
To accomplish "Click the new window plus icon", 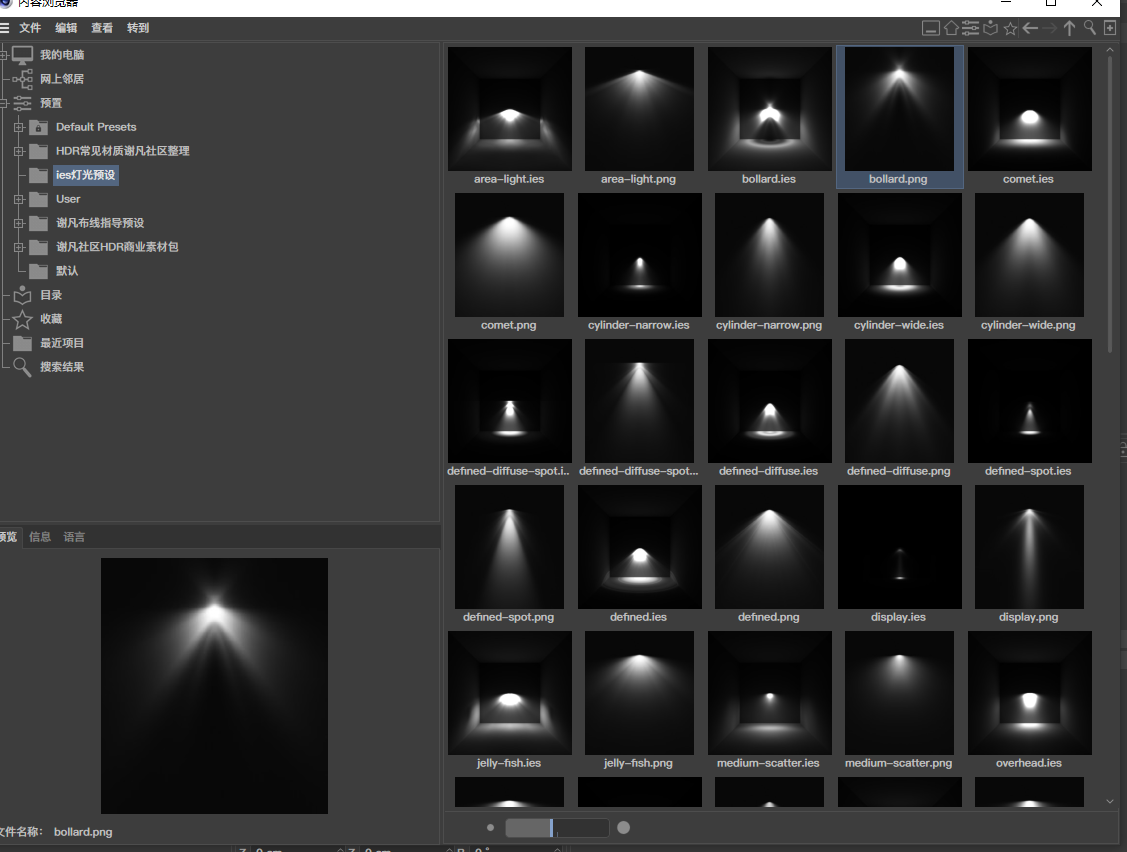I will click(x=1110, y=28).
